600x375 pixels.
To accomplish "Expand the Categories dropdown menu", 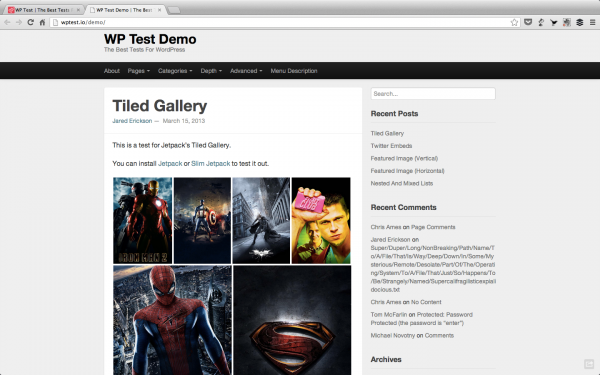I will tap(175, 71).
